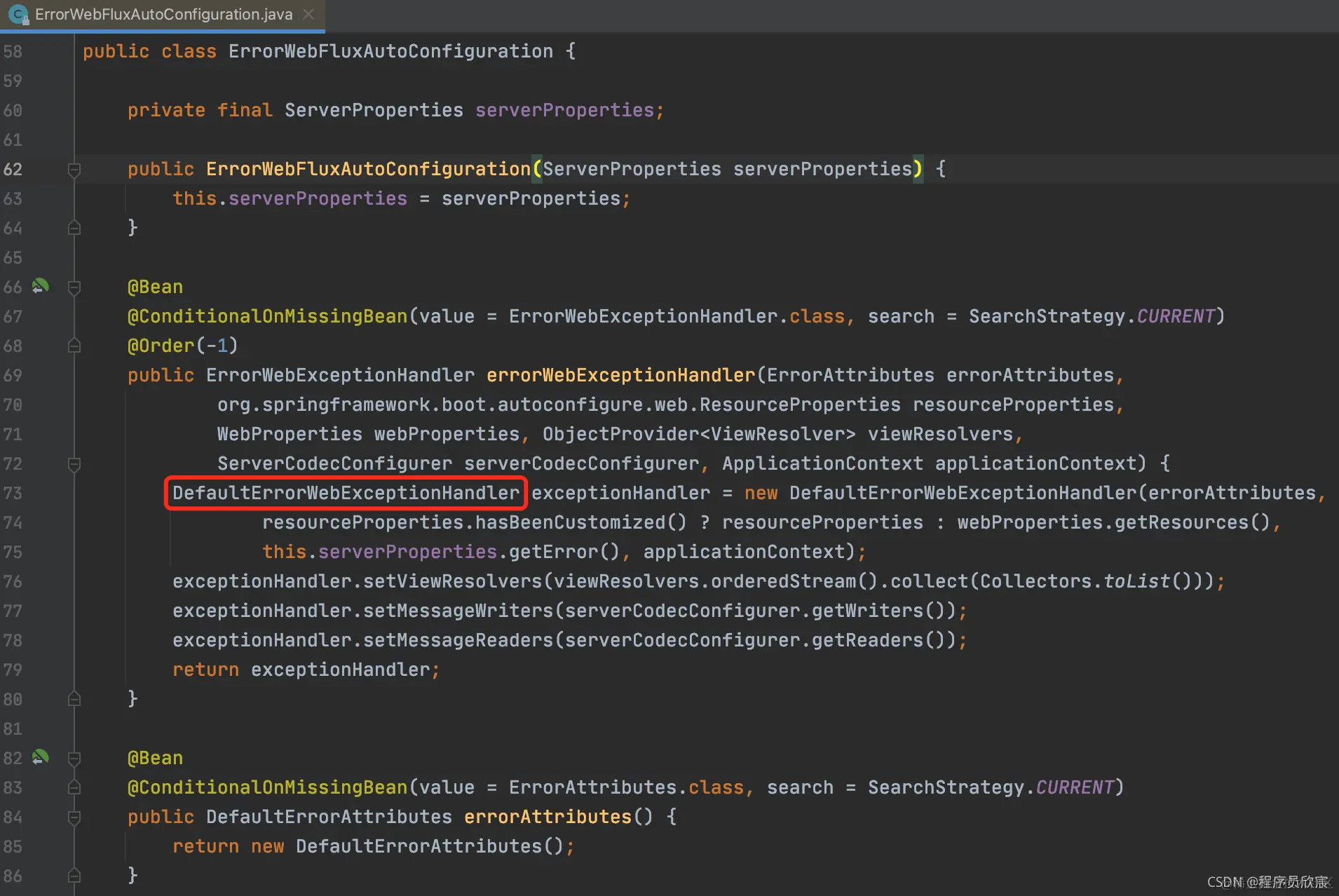Viewport: 1339px width, 896px height.
Task: Click line number 62 in the gutter
Action: click(13, 169)
